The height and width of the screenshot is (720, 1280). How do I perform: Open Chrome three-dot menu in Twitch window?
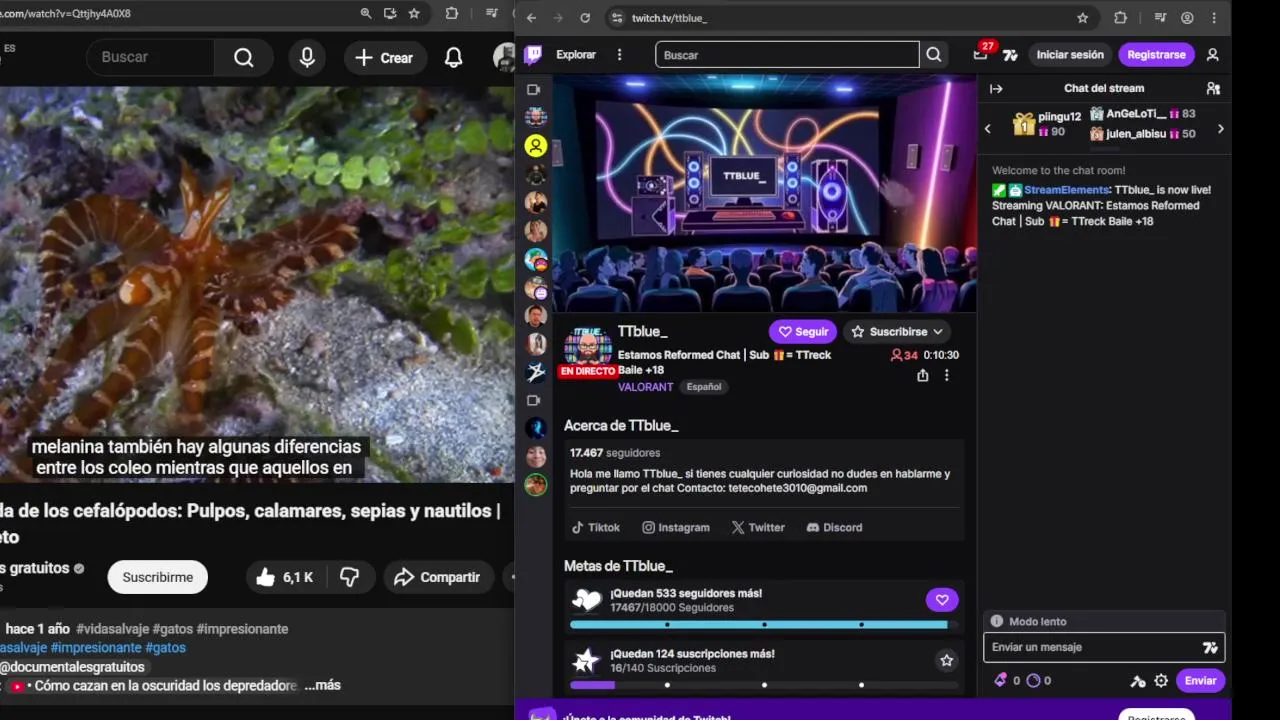click(1215, 18)
